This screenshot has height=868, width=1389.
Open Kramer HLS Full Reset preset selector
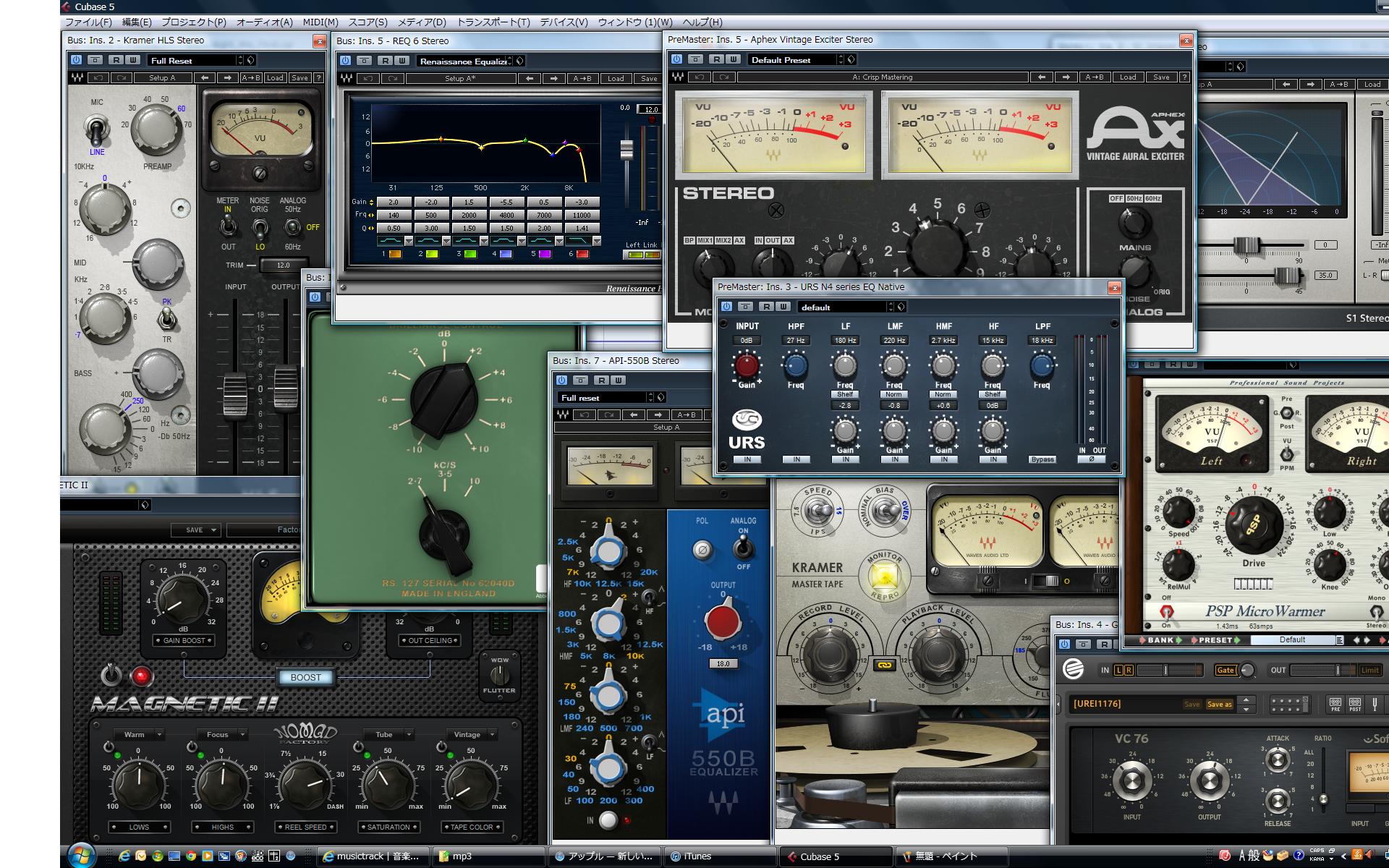(195, 60)
